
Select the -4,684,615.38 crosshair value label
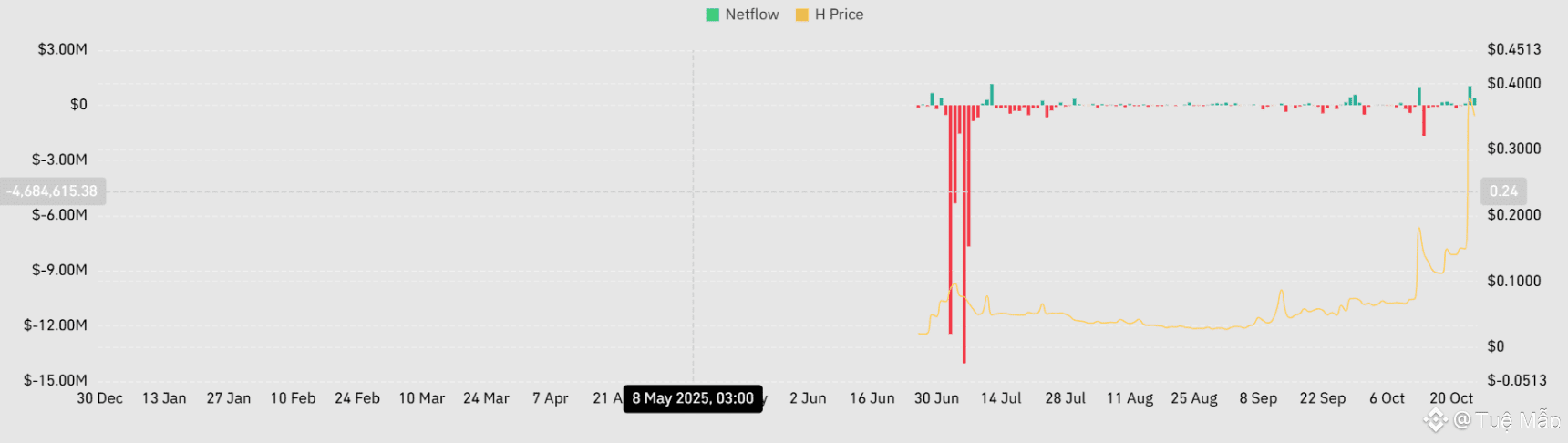[52, 191]
